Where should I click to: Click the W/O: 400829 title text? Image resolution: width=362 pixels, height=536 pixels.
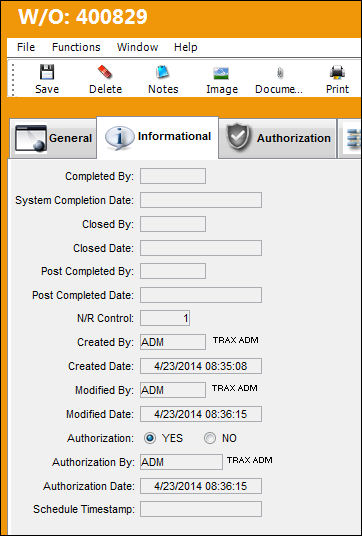point(83,16)
